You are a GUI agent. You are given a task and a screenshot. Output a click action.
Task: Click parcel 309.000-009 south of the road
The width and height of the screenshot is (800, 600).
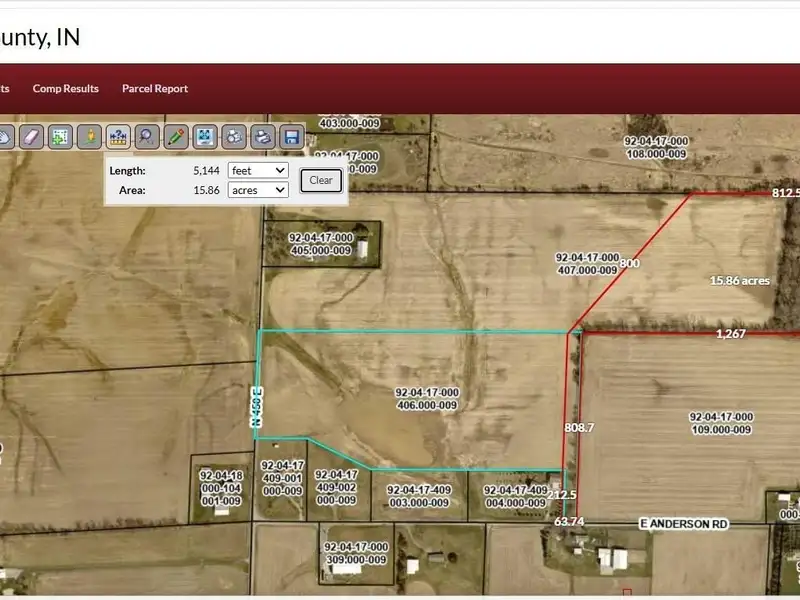[356, 553]
